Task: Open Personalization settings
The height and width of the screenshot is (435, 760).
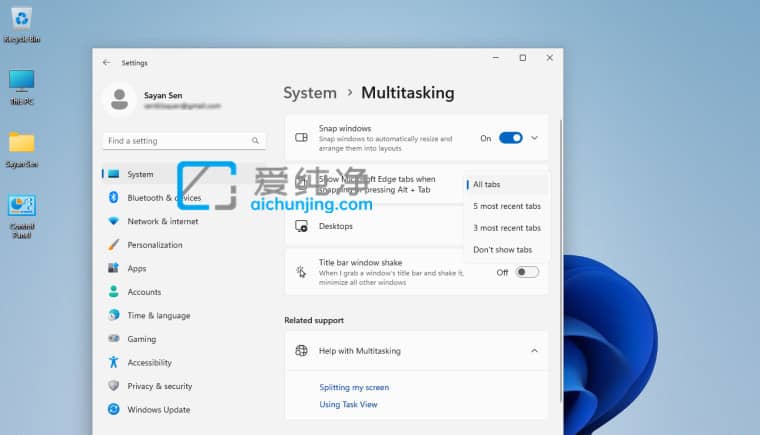Action: tap(184, 244)
